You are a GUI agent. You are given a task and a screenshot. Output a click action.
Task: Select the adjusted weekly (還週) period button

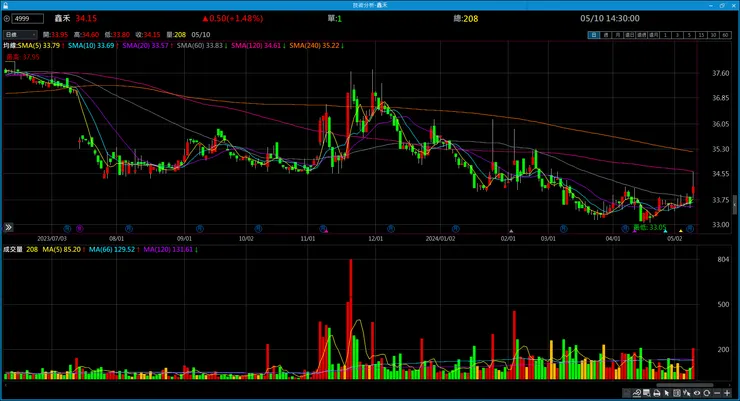[641, 35]
